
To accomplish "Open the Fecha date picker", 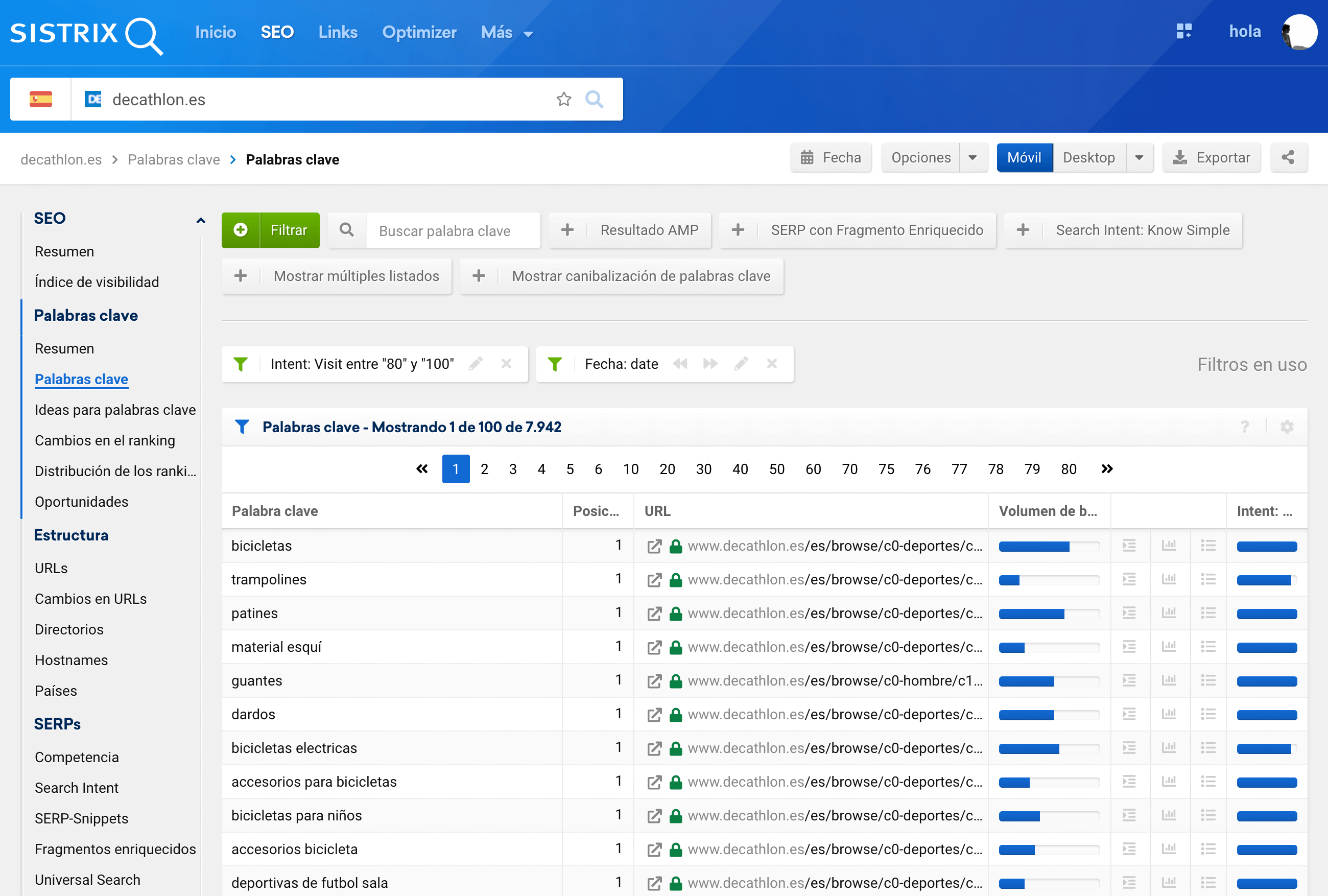I will pyautogui.click(x=831, y=158).
